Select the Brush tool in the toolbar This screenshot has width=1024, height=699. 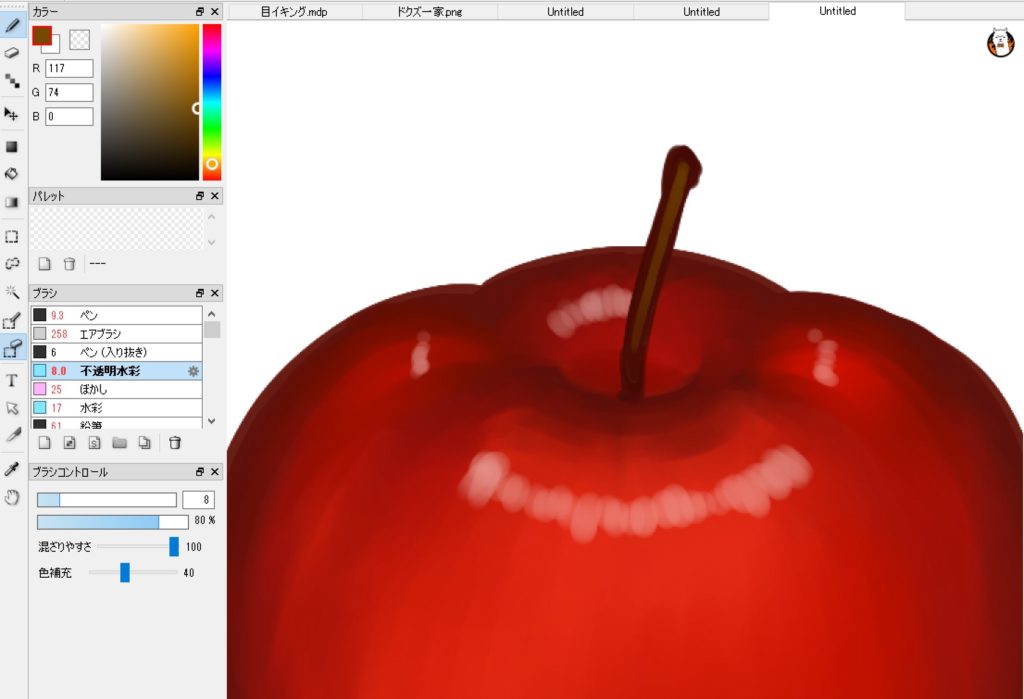(x=13, y=25)
